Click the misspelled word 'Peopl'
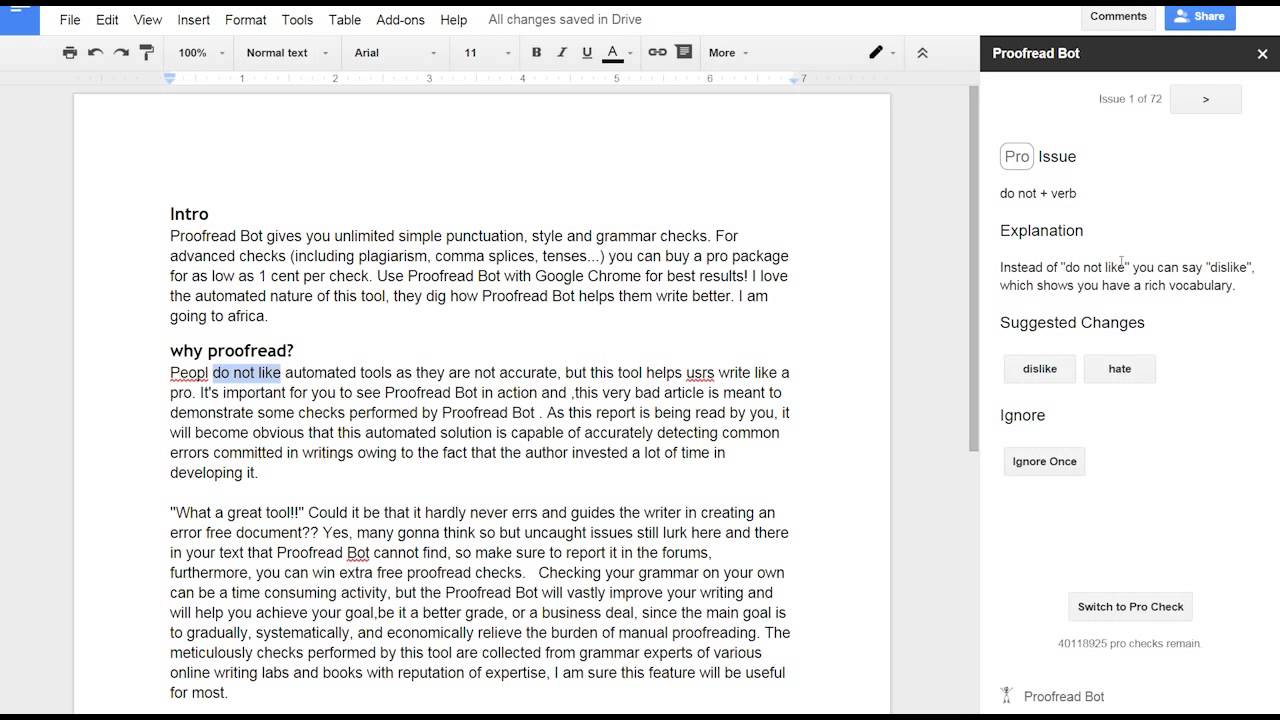Screen dimensions: 1280x720 (x=189, y=373)
